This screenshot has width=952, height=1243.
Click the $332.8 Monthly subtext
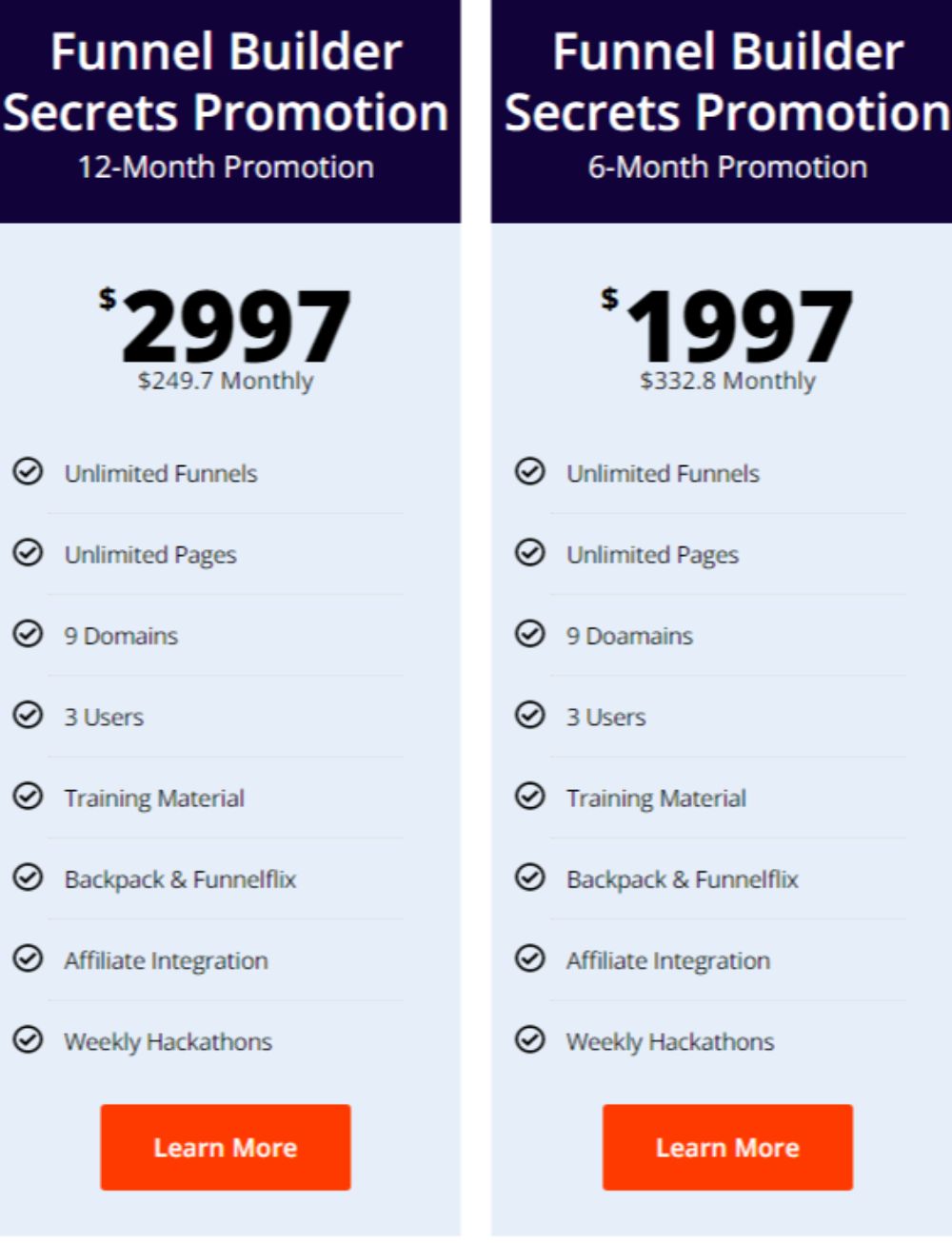click(x=726, y=381)
